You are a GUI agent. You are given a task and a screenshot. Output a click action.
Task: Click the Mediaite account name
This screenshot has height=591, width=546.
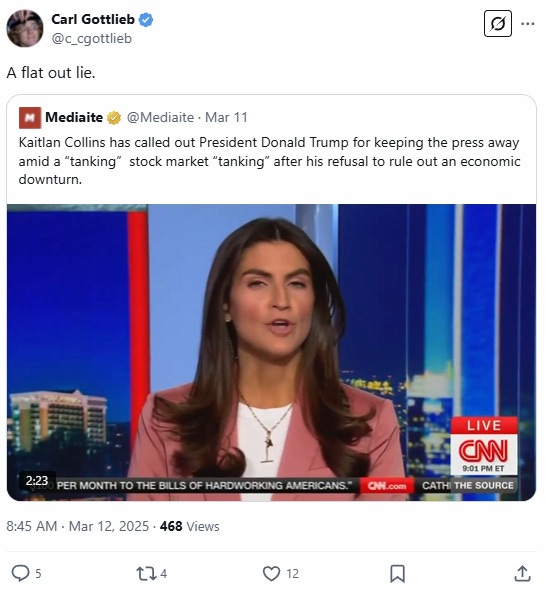[74, 118]
